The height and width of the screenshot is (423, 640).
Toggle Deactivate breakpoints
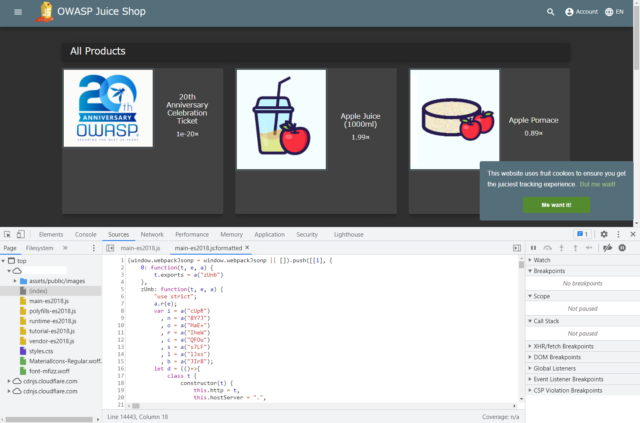607,248
